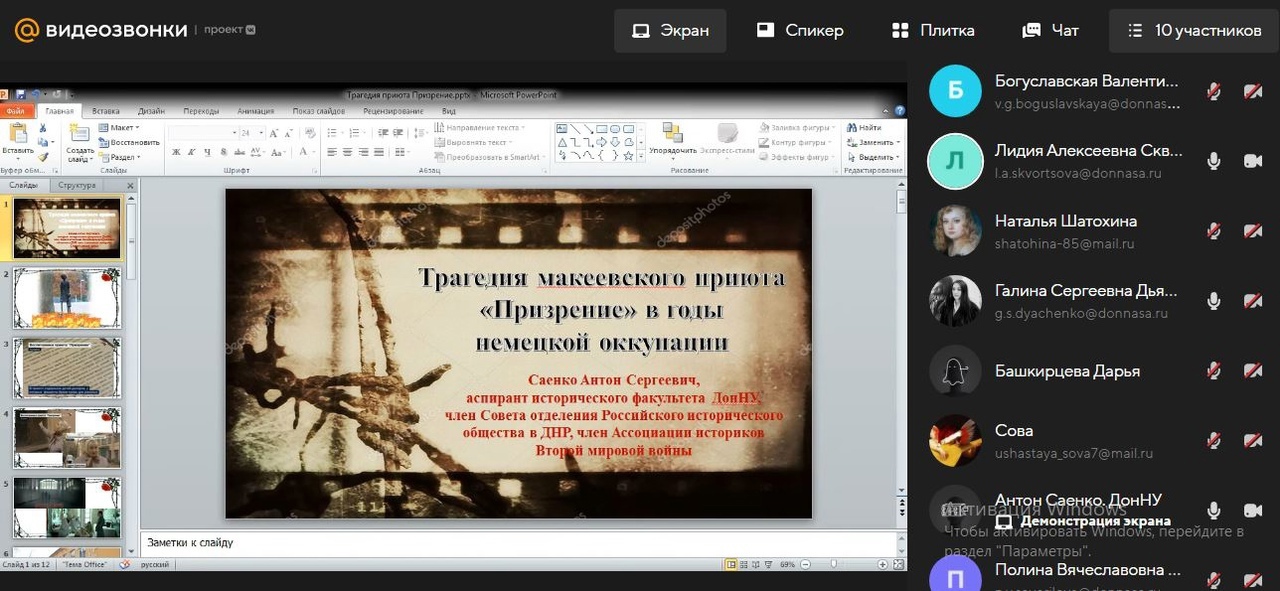The height and width of the screenshot is (591, 1280).
Task: Click the justify text icon
Action: tap(380, 153)
